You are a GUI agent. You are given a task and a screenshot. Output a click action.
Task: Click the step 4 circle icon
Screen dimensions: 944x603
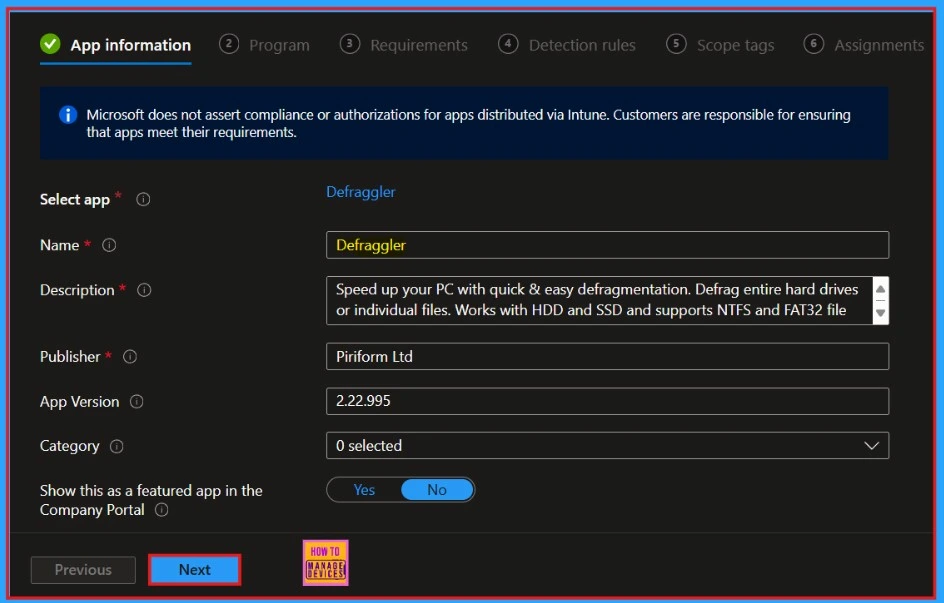pos(508,44)
